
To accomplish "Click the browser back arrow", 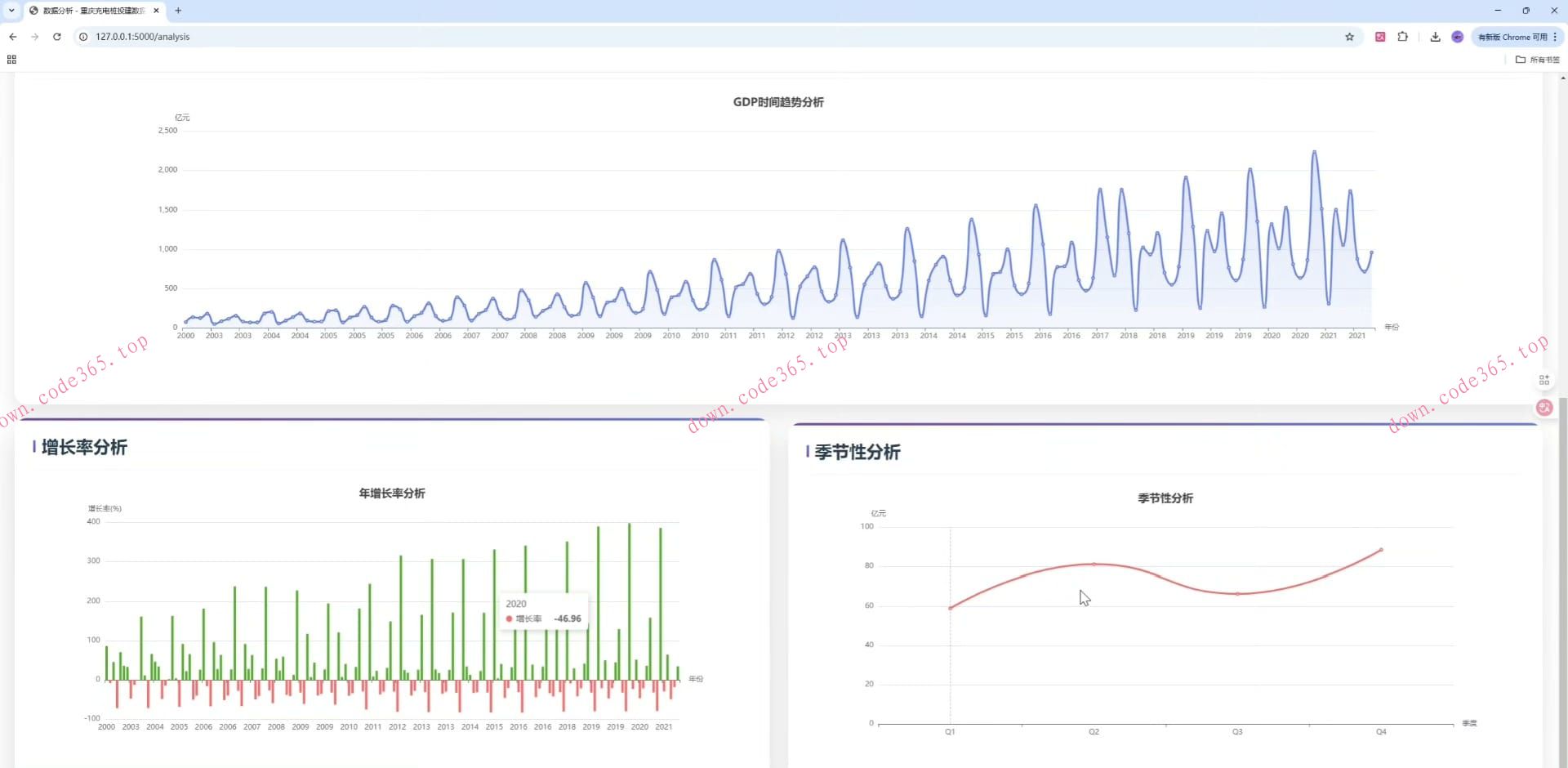I will pyautogui.click(x=13, y=37).
